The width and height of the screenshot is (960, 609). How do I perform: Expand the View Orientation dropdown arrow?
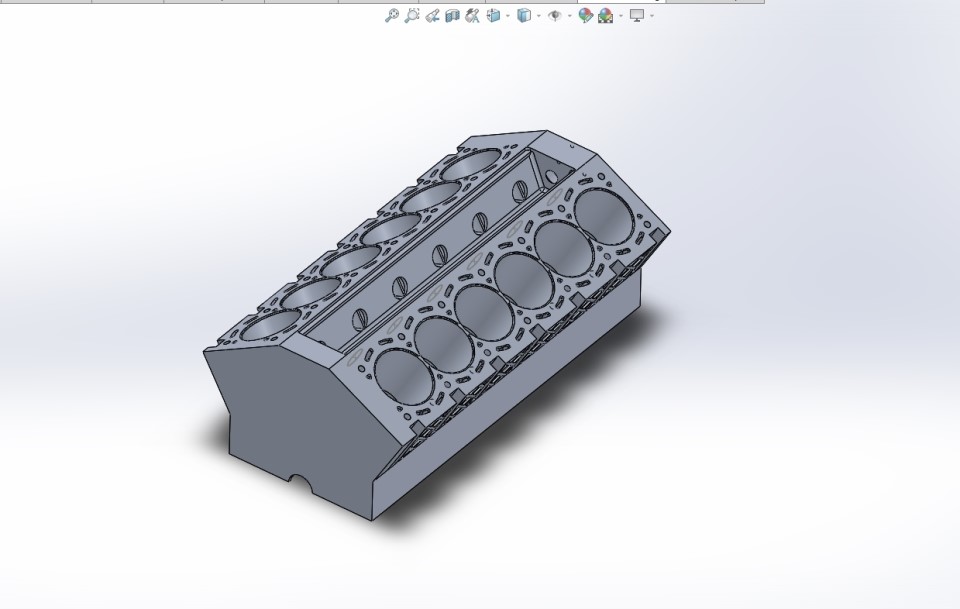[x=508, y=16]
